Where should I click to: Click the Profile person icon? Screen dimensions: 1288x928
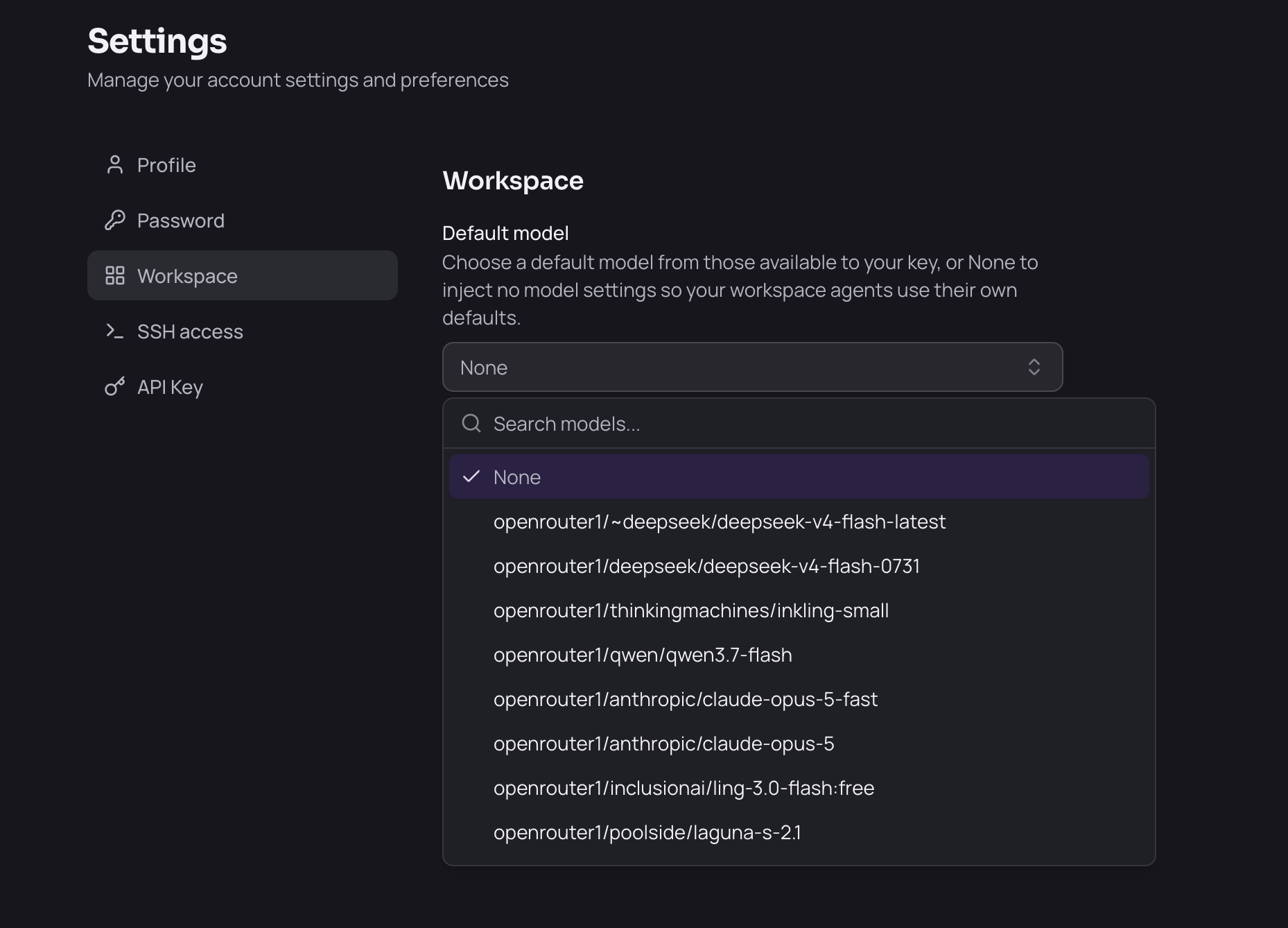[115, 165]
